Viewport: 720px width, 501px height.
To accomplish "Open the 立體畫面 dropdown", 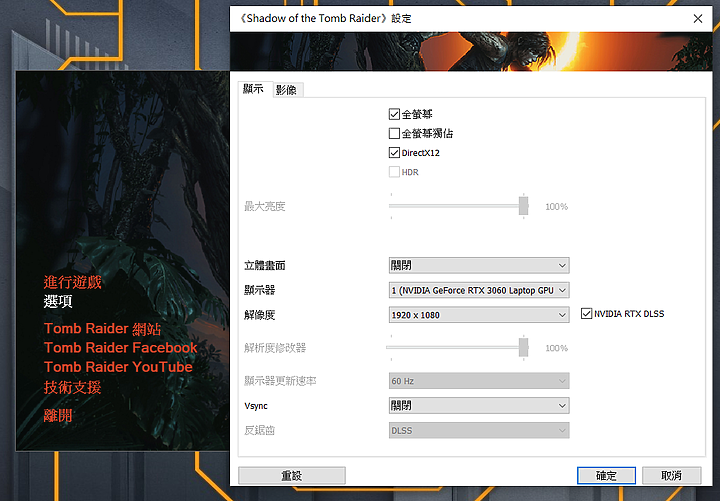I will (479, 265).
